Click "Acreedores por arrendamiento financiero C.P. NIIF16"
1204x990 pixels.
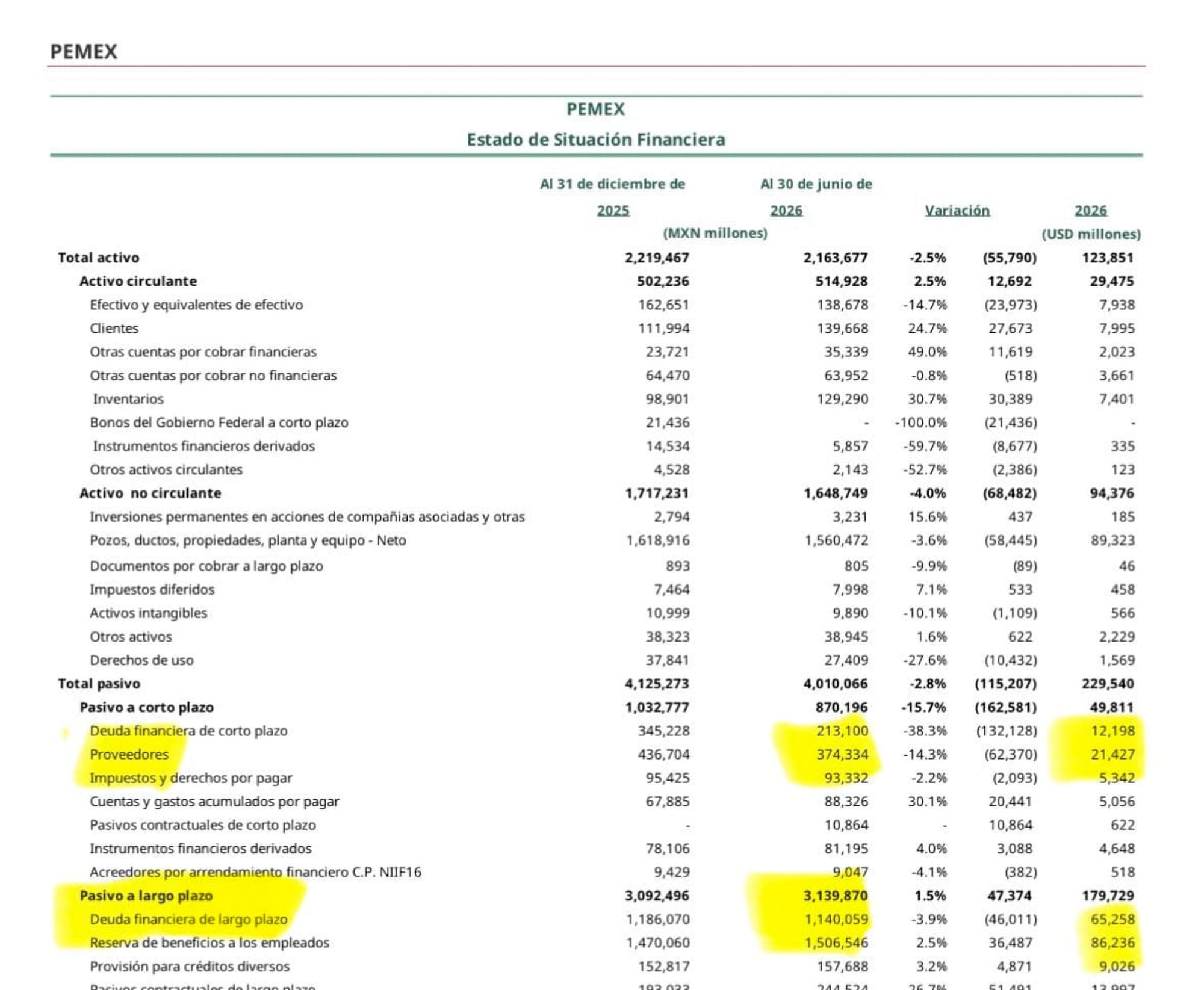pyautogui.click(x=256, y=872)
